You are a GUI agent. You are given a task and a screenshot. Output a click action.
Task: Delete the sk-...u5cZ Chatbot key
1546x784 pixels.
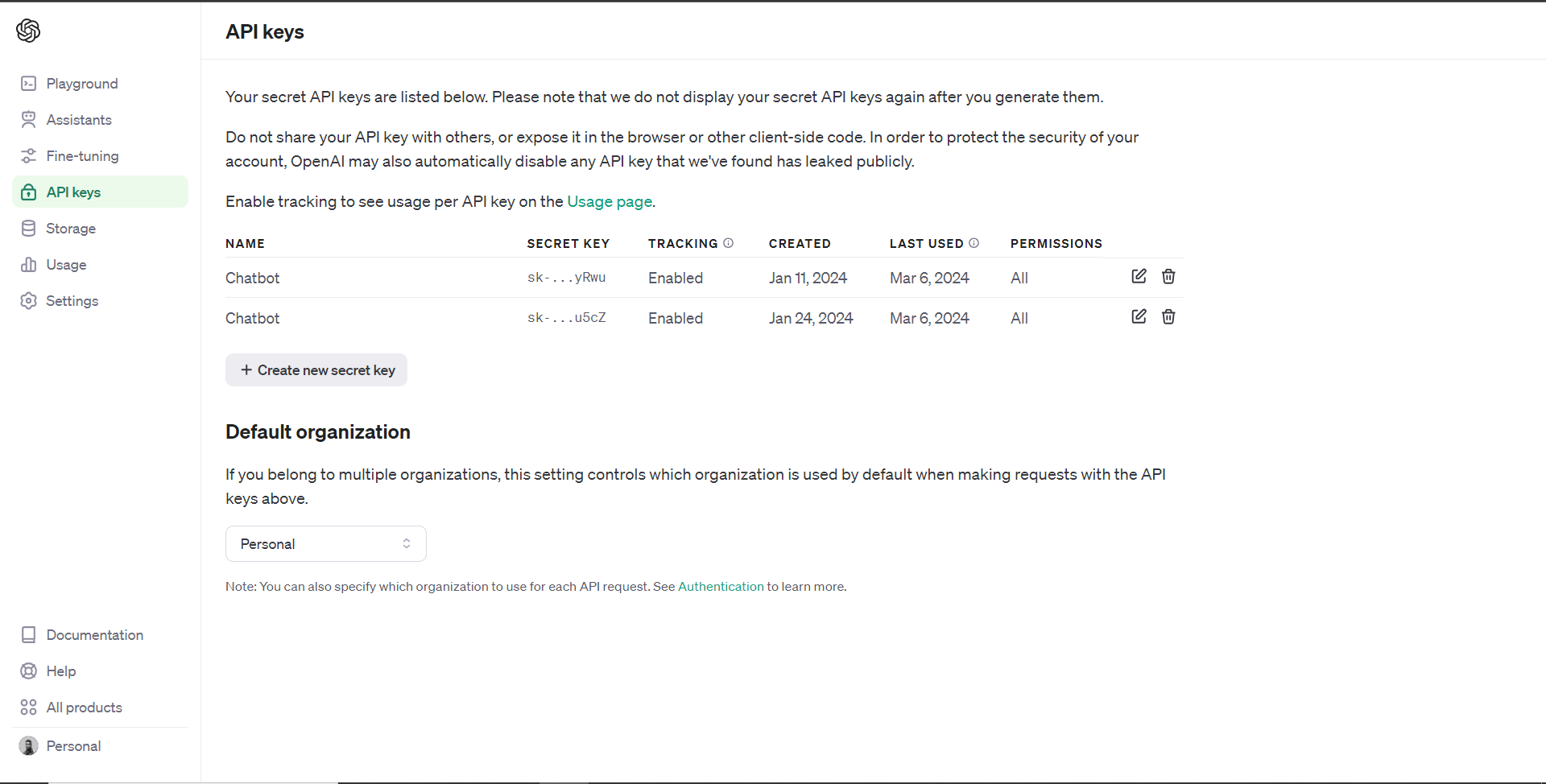(1168, 316)
